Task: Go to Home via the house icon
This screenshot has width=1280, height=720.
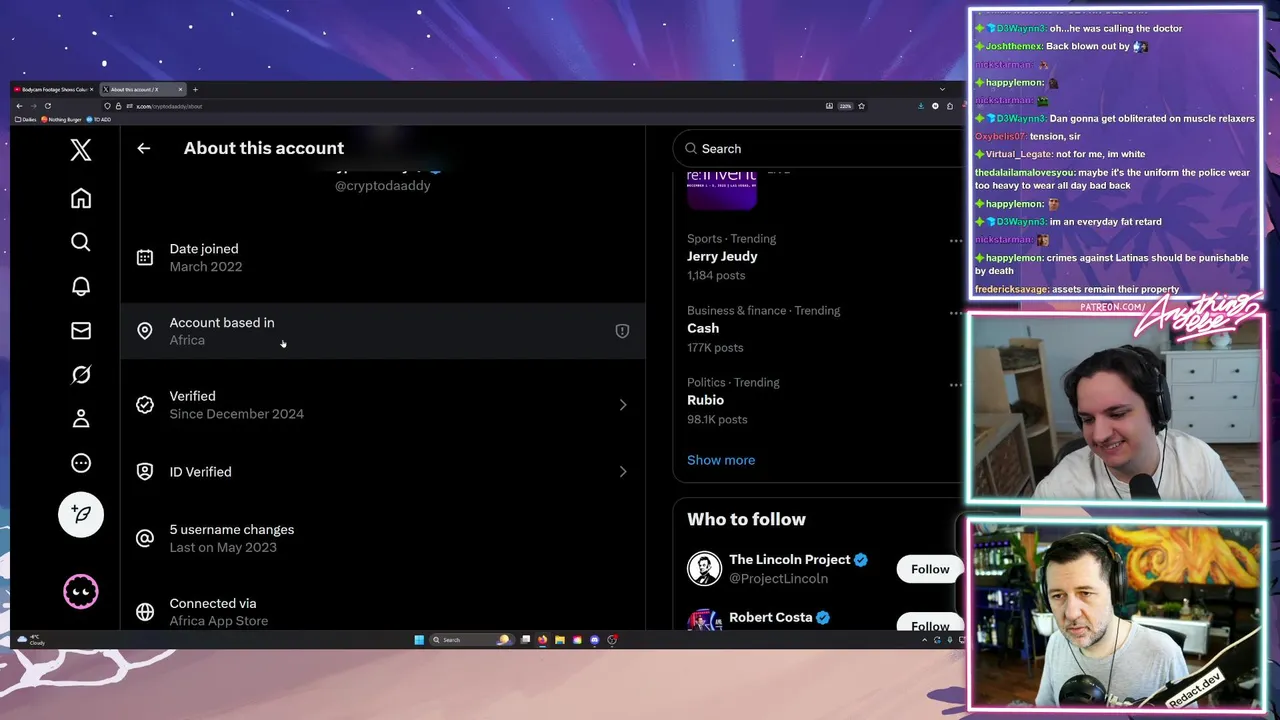Action: [x=81, y=198]
